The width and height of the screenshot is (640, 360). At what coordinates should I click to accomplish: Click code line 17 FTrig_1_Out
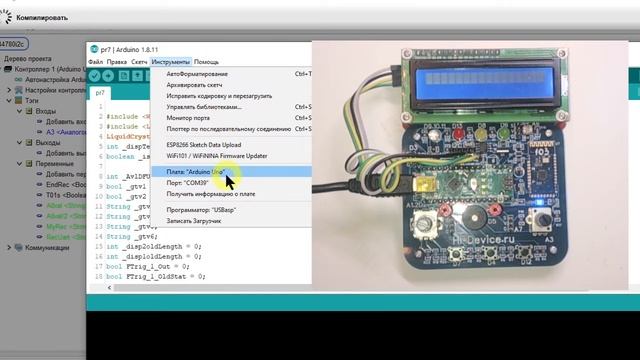click(147, 266)
